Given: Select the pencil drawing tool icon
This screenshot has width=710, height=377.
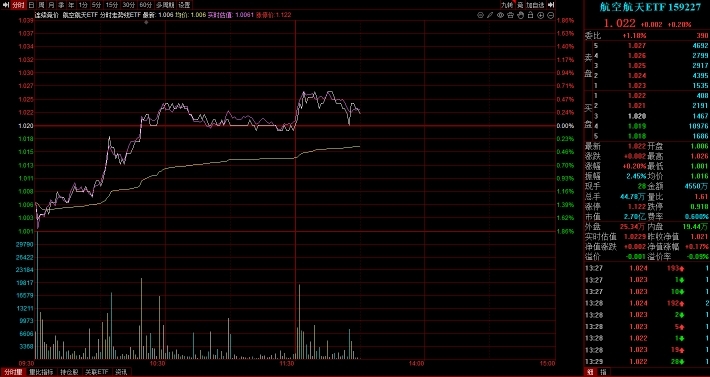Looking at the screenshot, I should pyautogui.click(x=490, y=15).
